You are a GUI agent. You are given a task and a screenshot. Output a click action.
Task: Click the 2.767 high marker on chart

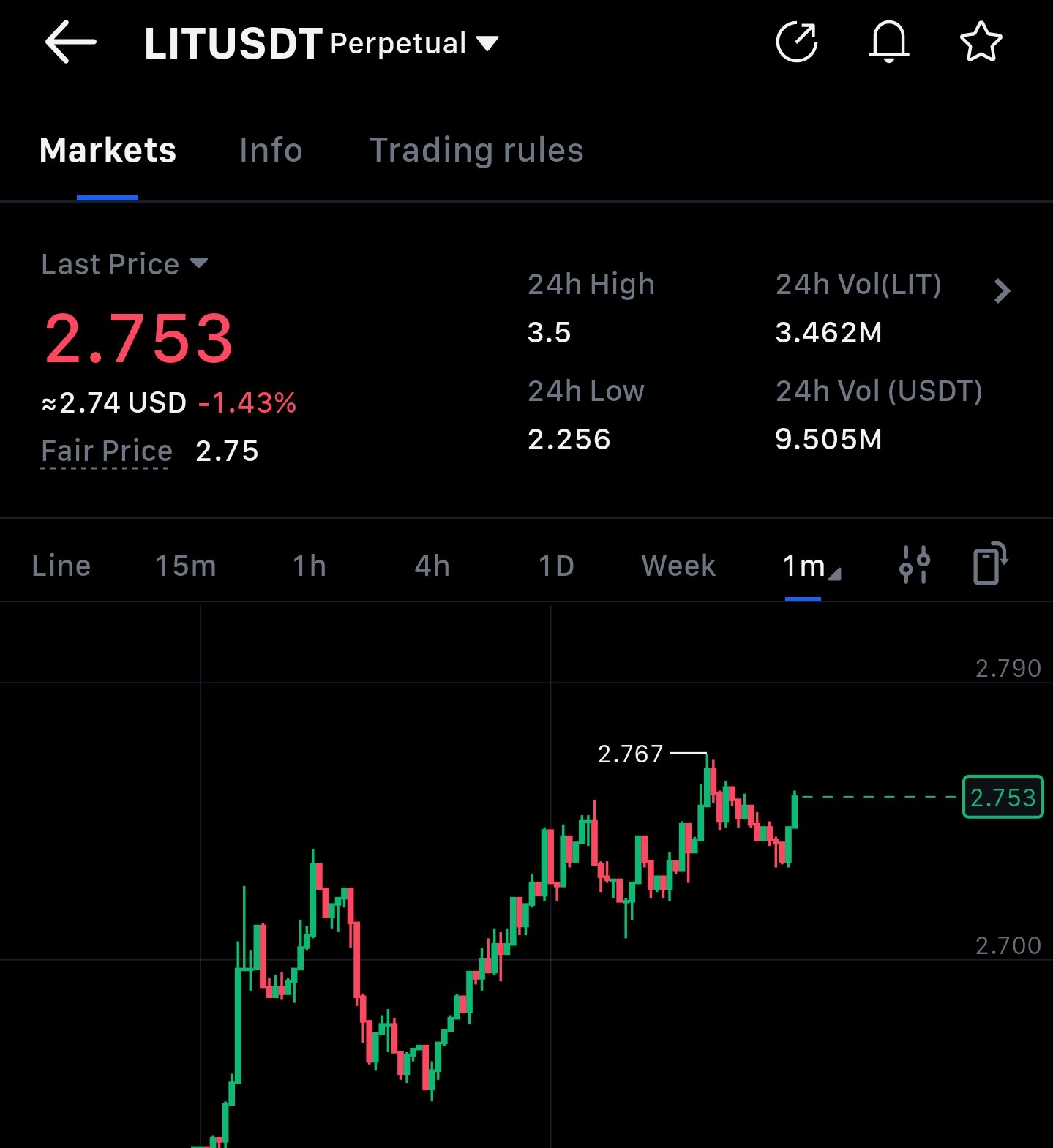(x=630, y=754)
